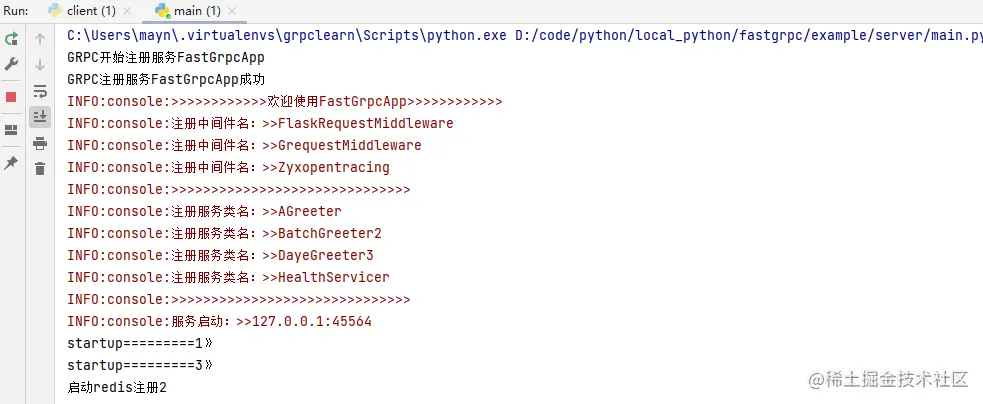
Task: Jump down the stack trace with the down arrow
Action: 40,64
